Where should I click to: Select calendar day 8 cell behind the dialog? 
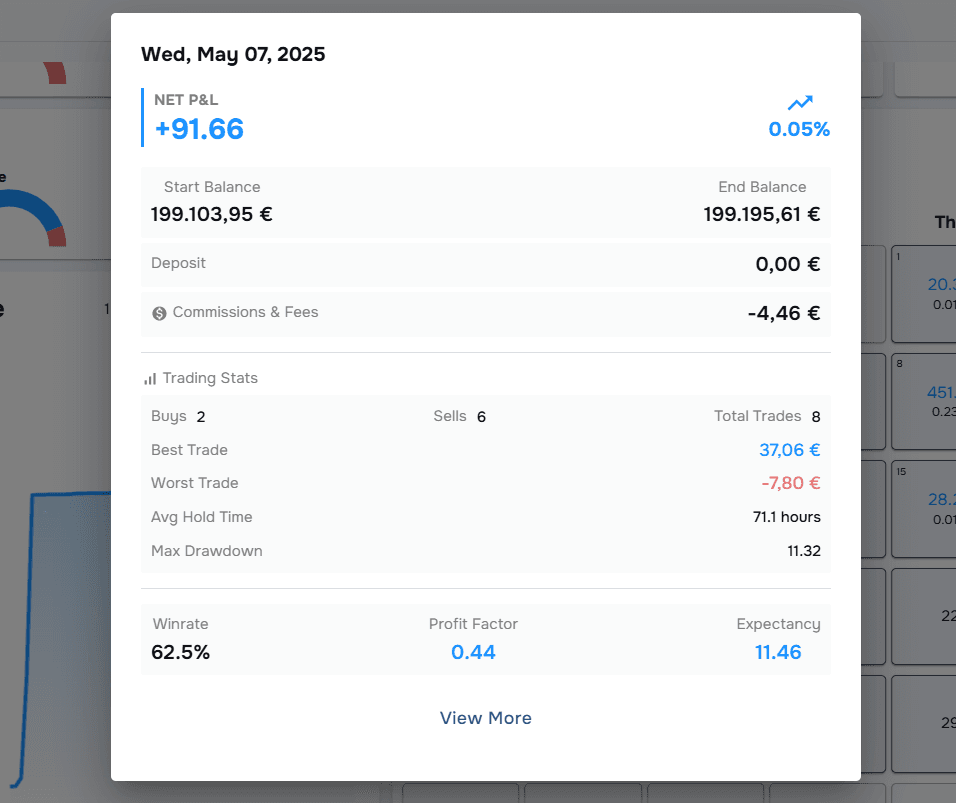[x=922, y=400]
